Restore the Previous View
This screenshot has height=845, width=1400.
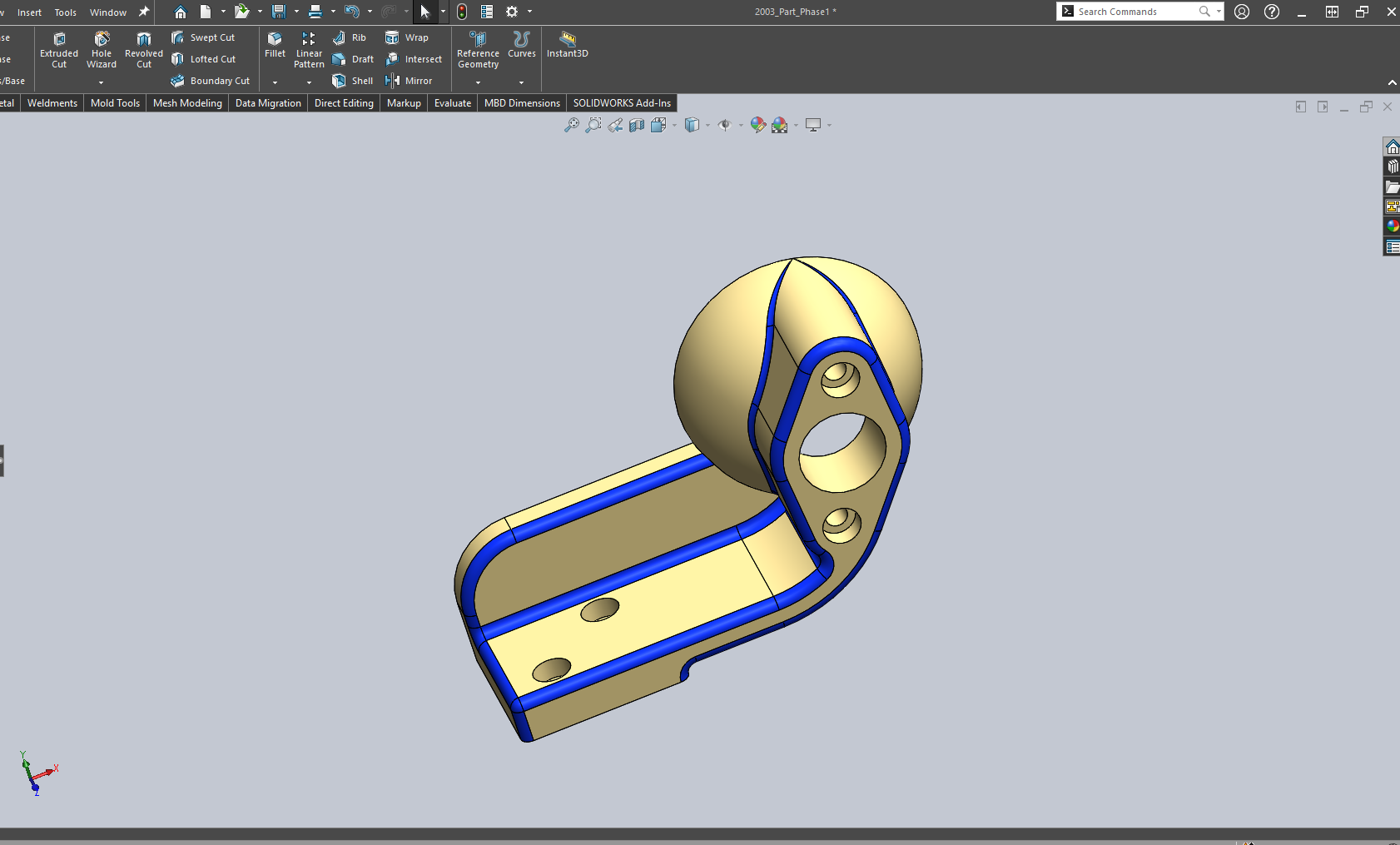point(615,125)
